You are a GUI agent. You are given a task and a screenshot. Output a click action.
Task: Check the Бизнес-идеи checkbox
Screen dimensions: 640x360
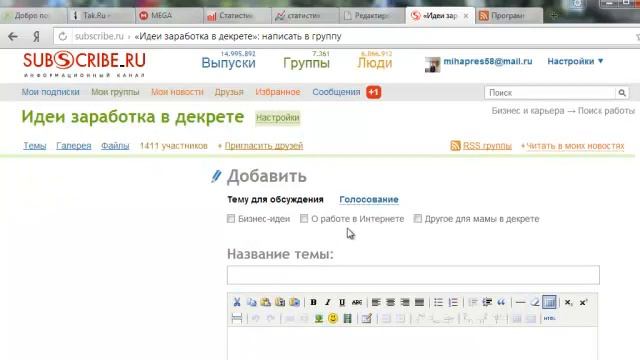point(231,219)
